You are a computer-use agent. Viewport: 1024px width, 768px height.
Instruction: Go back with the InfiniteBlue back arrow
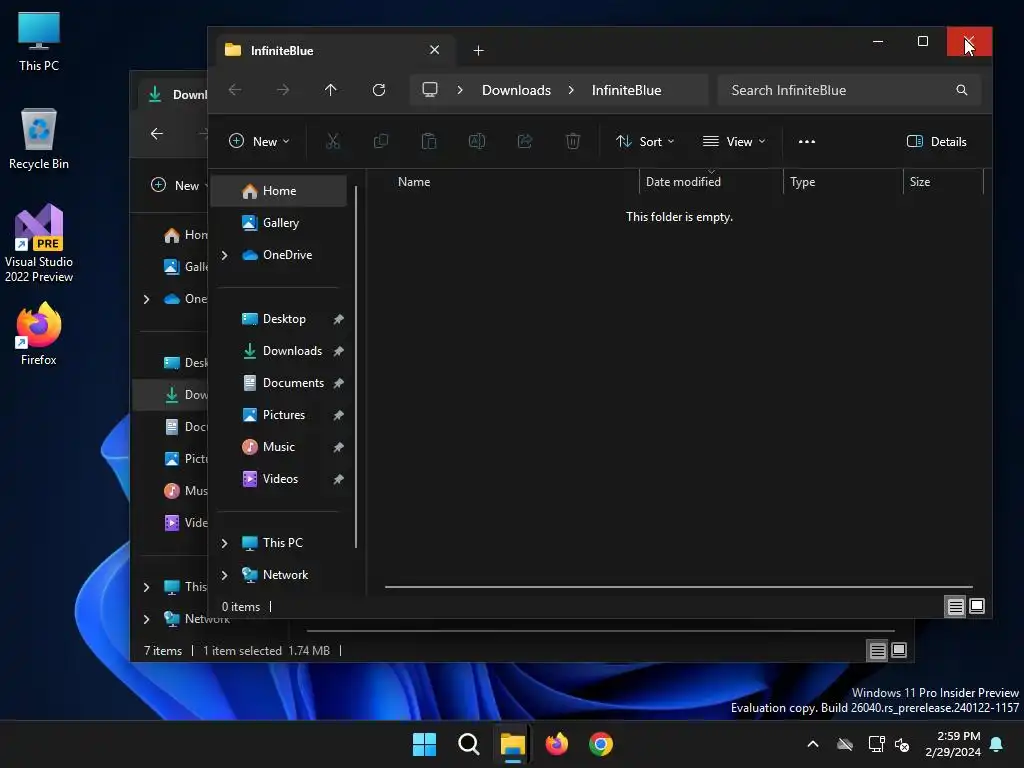pyautogui.click(x=235, y=89)
